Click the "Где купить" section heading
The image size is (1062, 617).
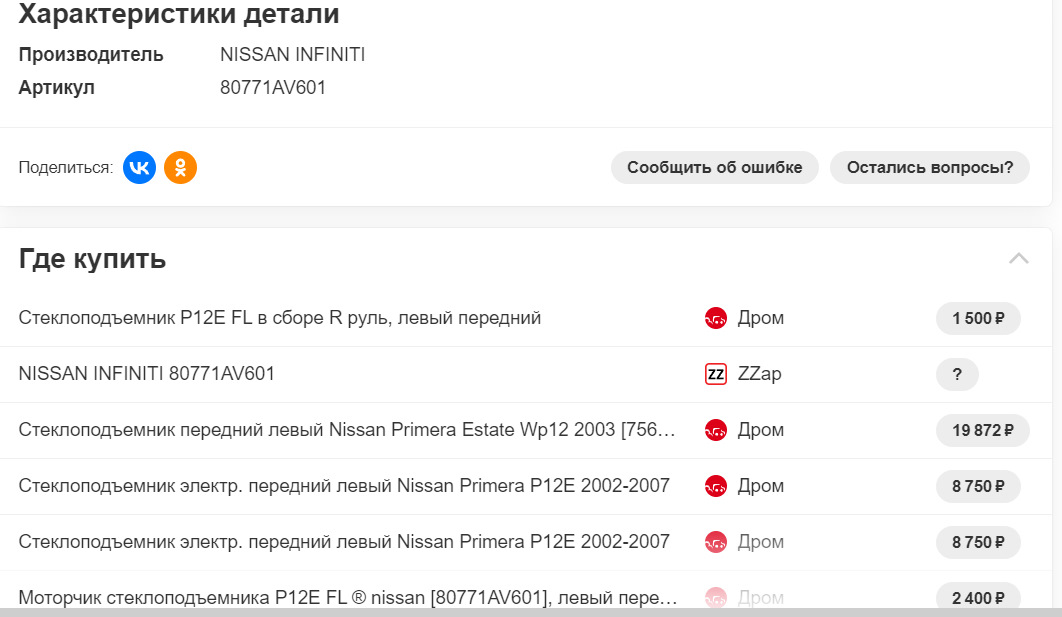[92, 259]
